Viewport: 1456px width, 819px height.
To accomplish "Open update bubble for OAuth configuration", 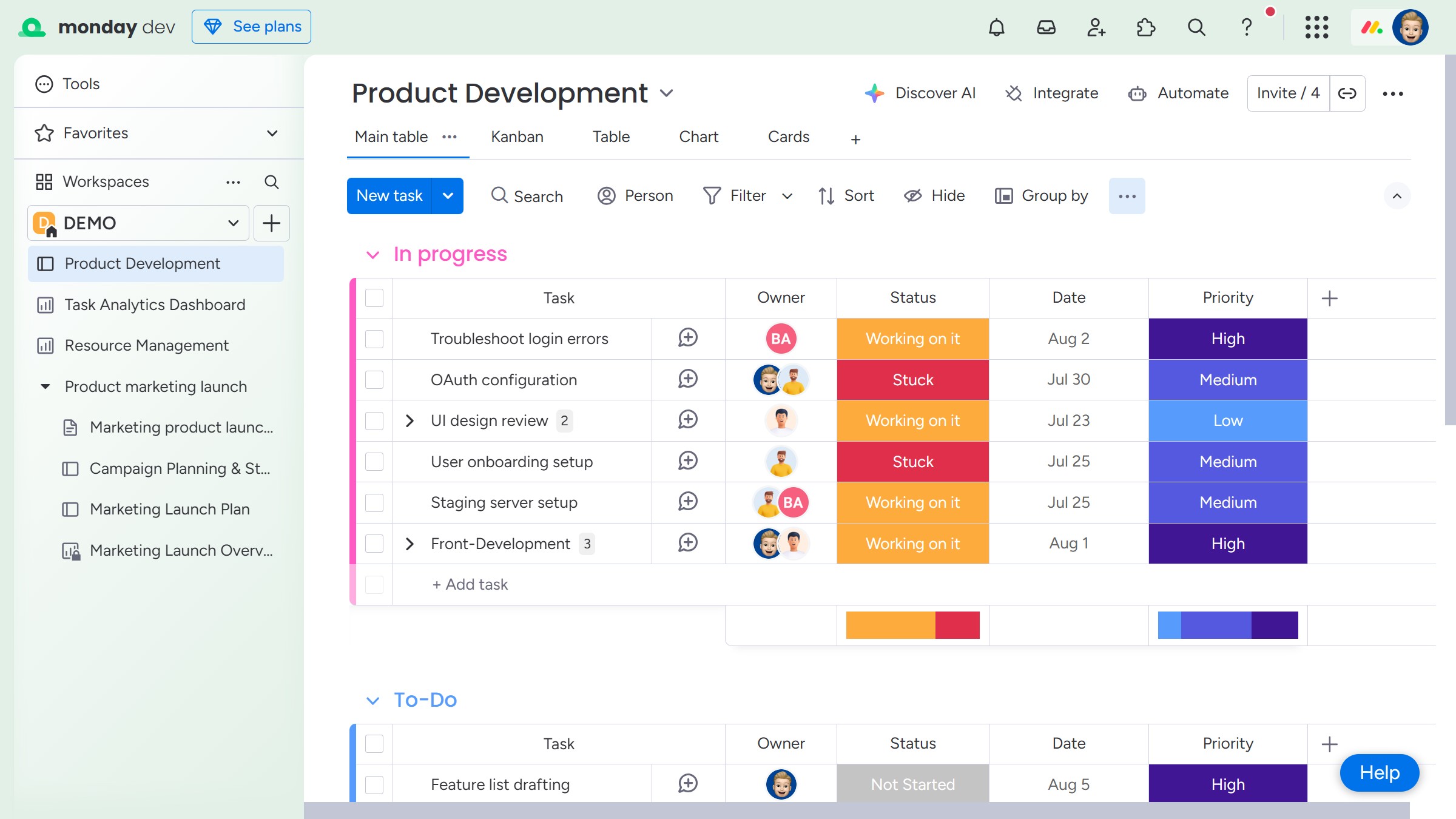I will click(x=688, y=380).
